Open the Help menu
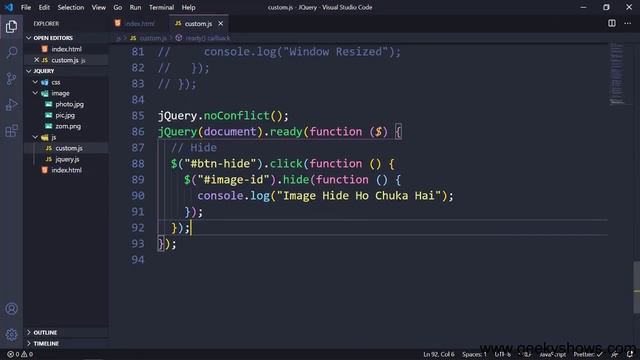640x360 pixels. pyautogui.click(x=188, y=7)
